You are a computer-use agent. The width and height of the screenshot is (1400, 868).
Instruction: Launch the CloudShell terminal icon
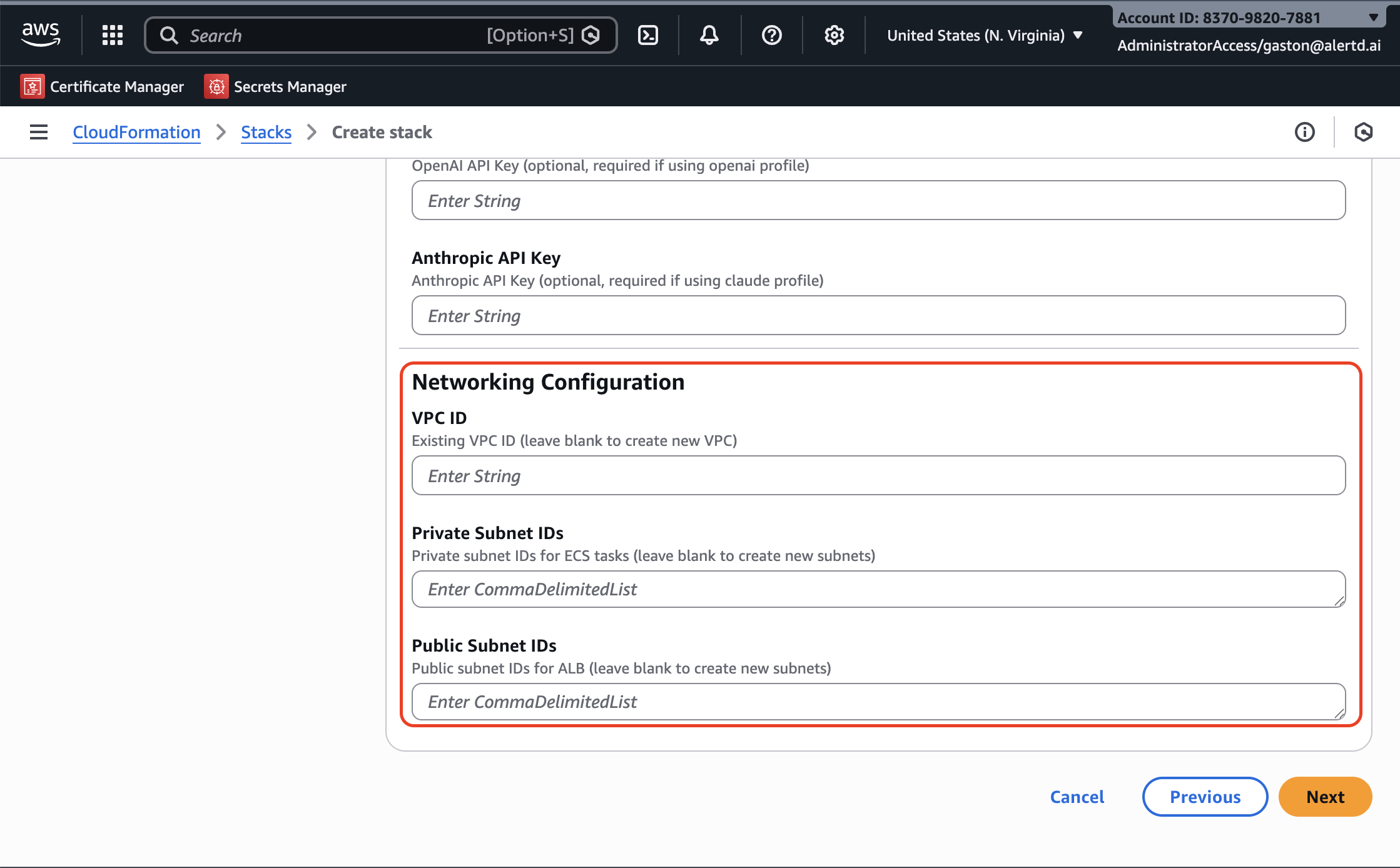[x=647, y=35]
